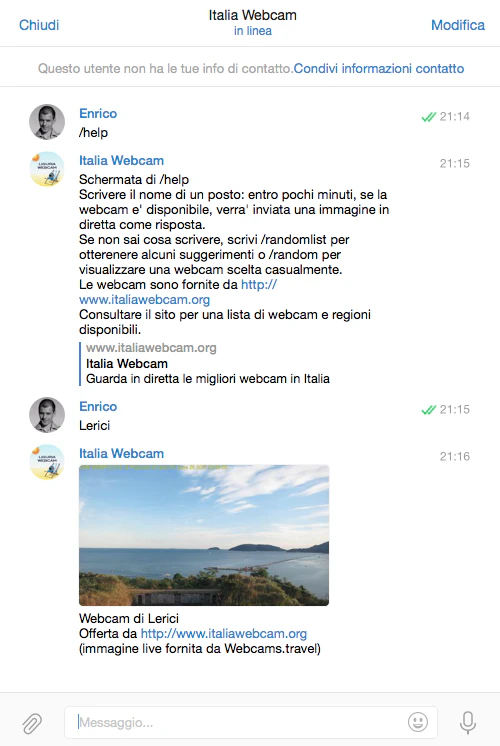Open the Lerici webcam image thumbnail

(204, 535)
